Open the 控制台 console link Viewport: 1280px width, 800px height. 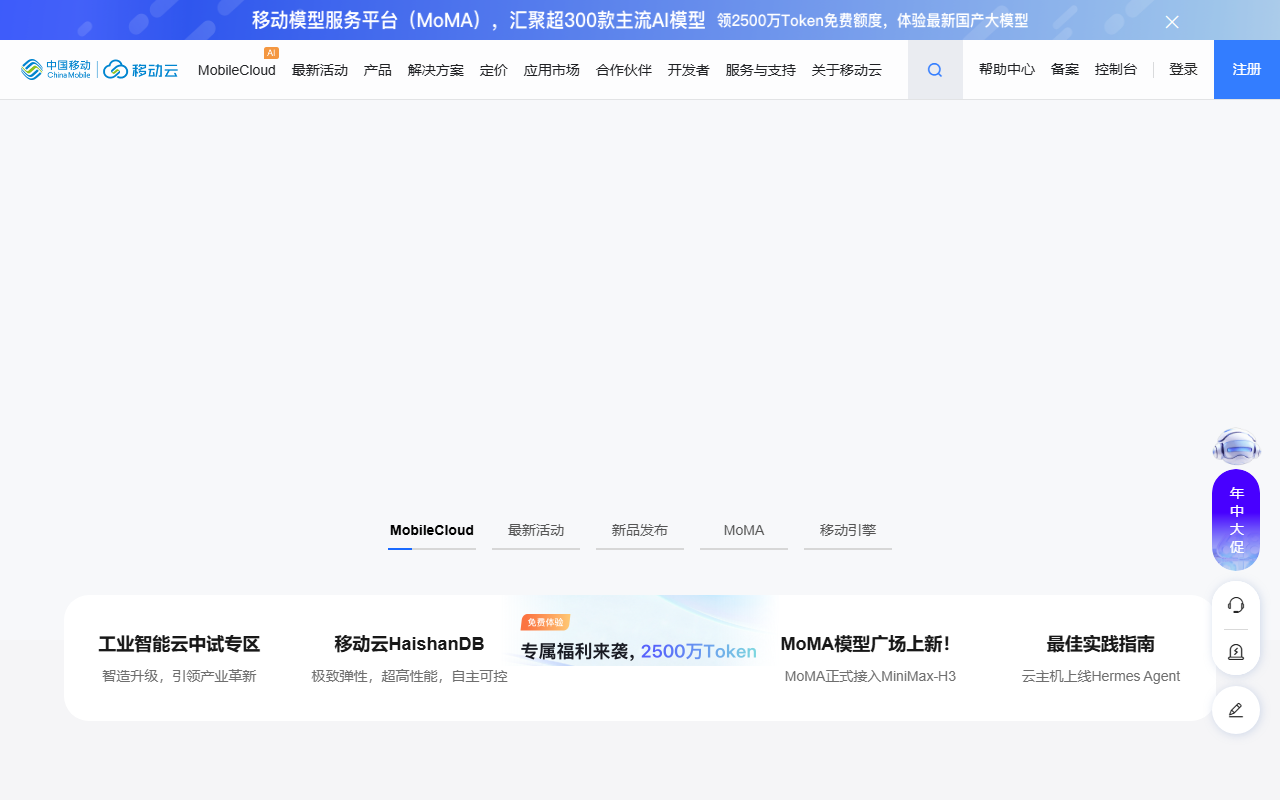click(x=1116, y=70)
